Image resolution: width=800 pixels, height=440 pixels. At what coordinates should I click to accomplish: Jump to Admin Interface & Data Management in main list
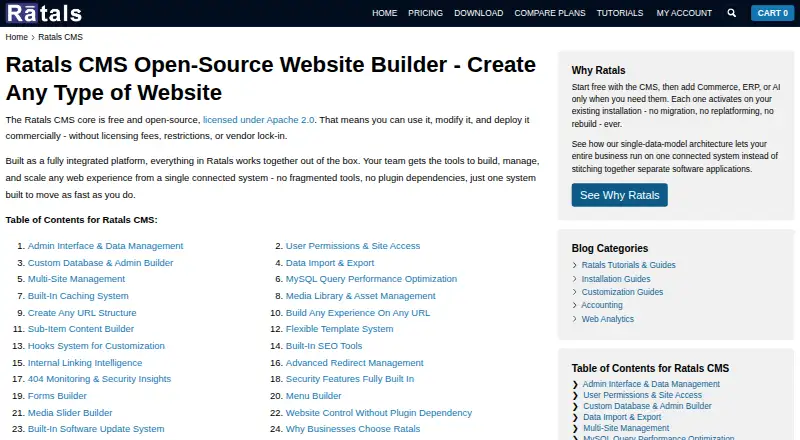tap(105, 246)
